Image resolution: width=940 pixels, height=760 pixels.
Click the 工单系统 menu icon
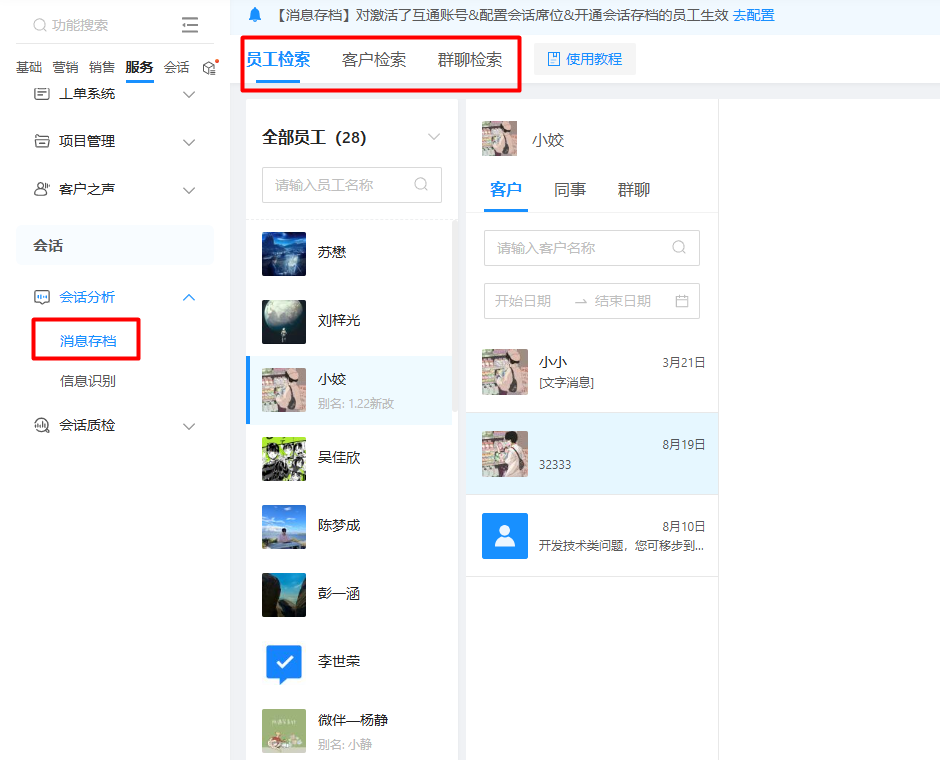point(41,94)
